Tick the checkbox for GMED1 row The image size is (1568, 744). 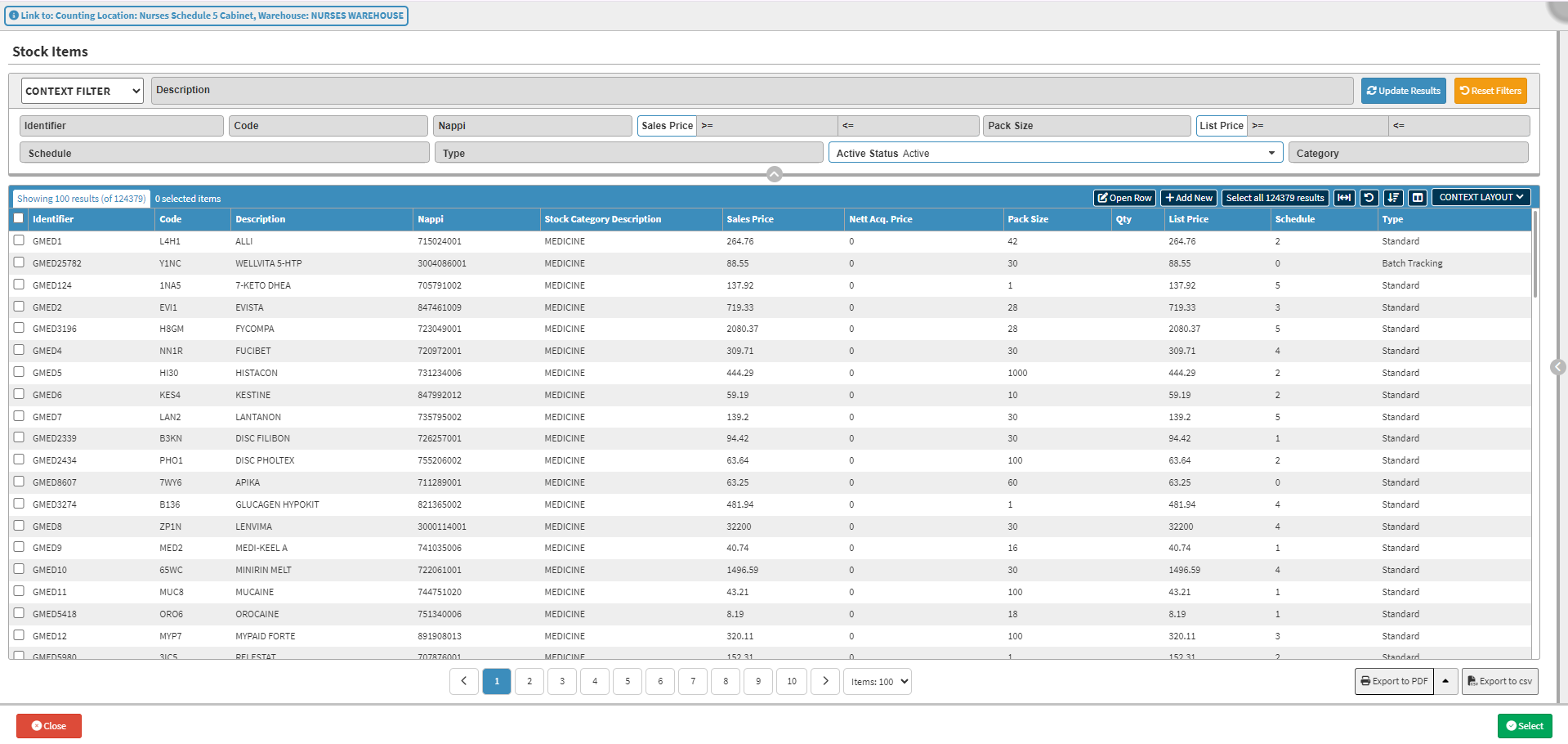pos(19,240)
